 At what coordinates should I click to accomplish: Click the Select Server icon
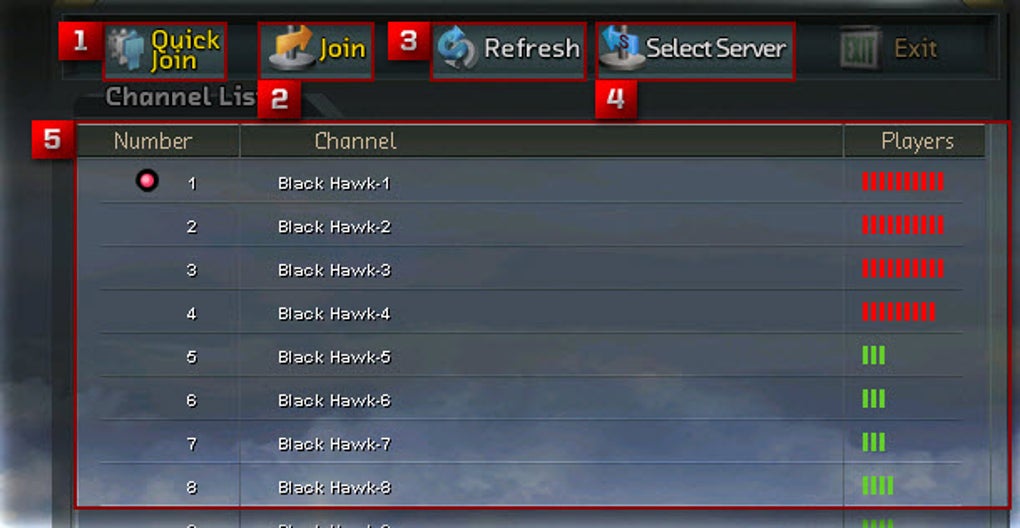point(621,47)
